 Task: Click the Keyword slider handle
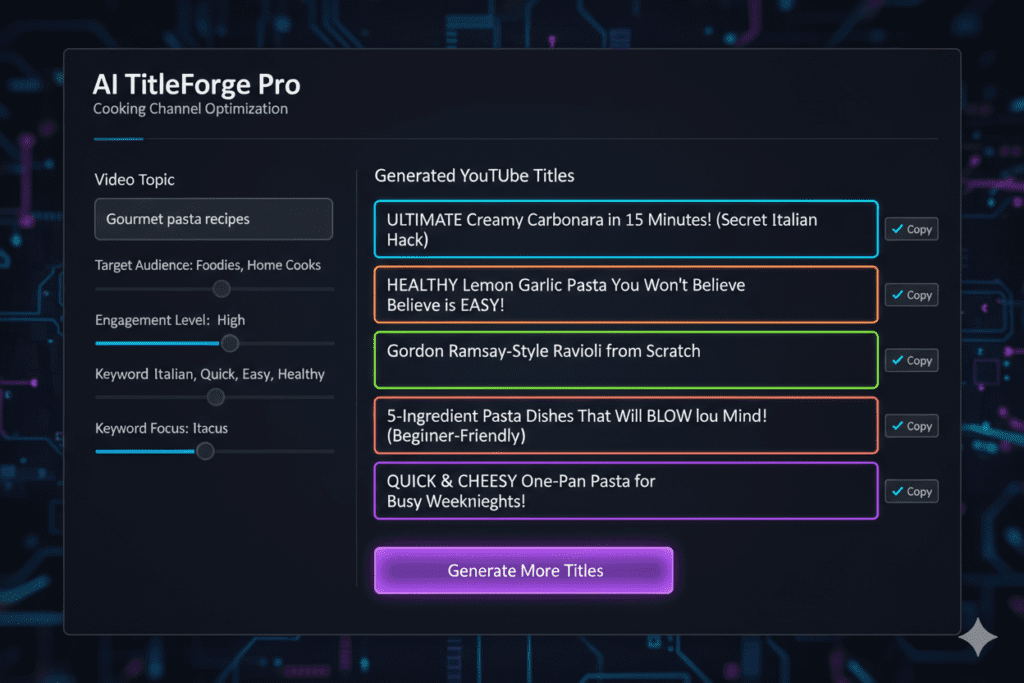[215, 397]
